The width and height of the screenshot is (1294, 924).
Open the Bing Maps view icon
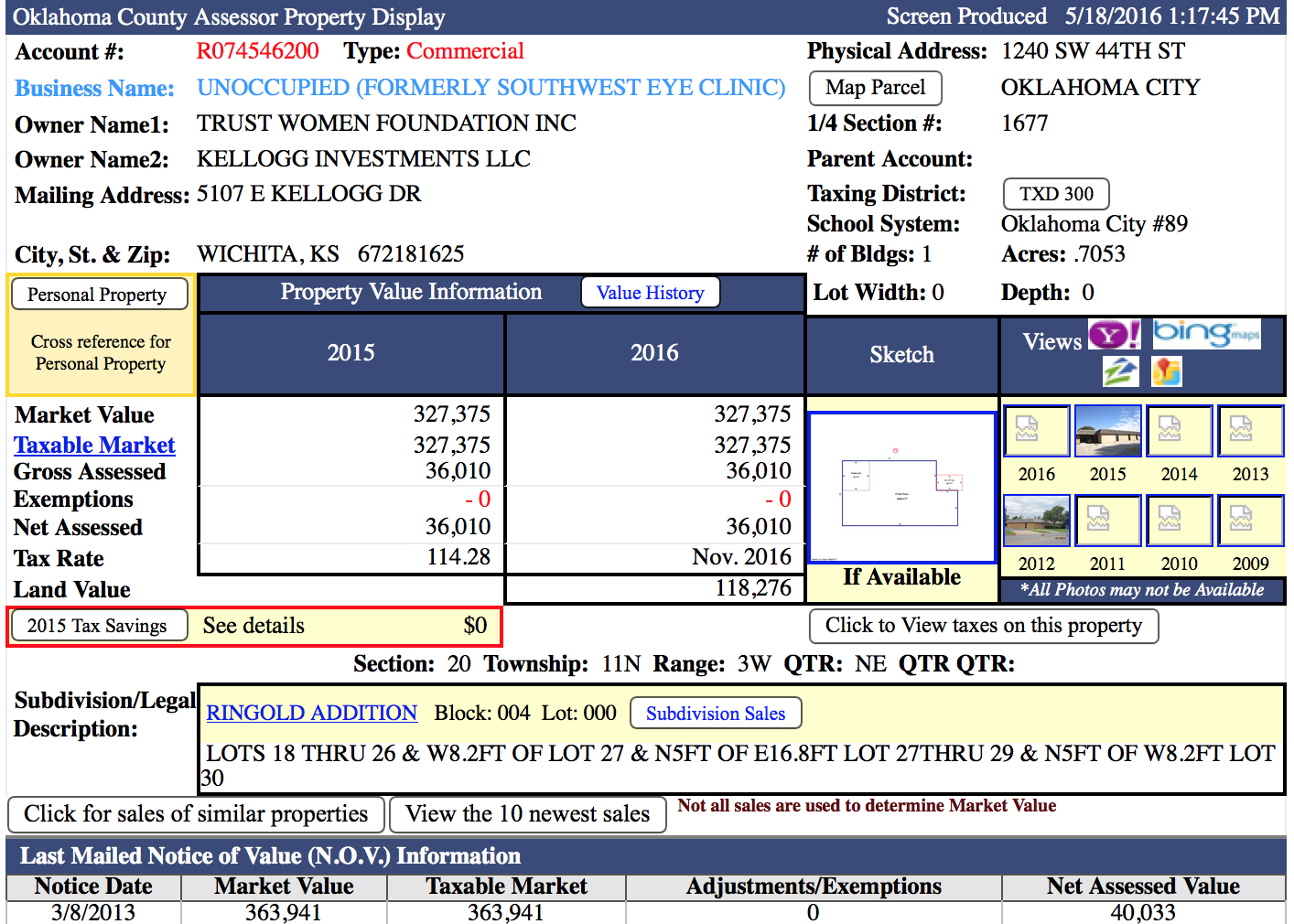tap(1206, 333)
